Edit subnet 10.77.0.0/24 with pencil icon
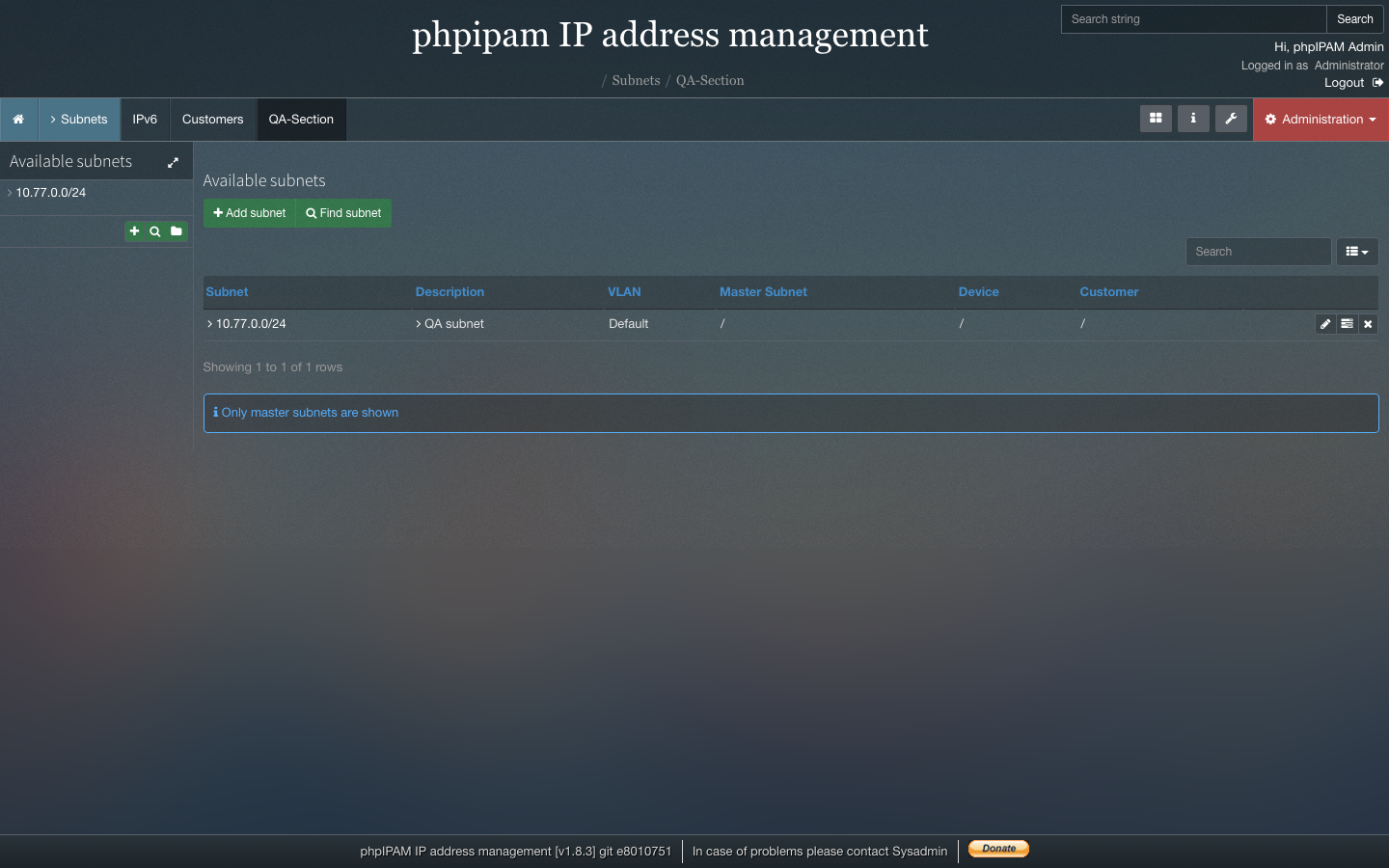 tap(1325, 324)
